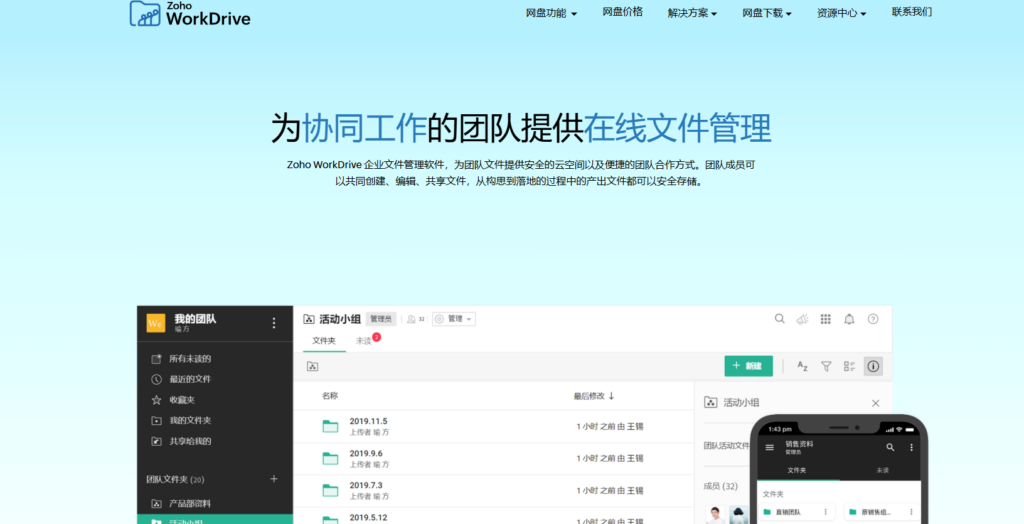The height and width of the screenshot is (524, 1024).
Task: Open the 管理 dropdown
Action: pos(454,319)
